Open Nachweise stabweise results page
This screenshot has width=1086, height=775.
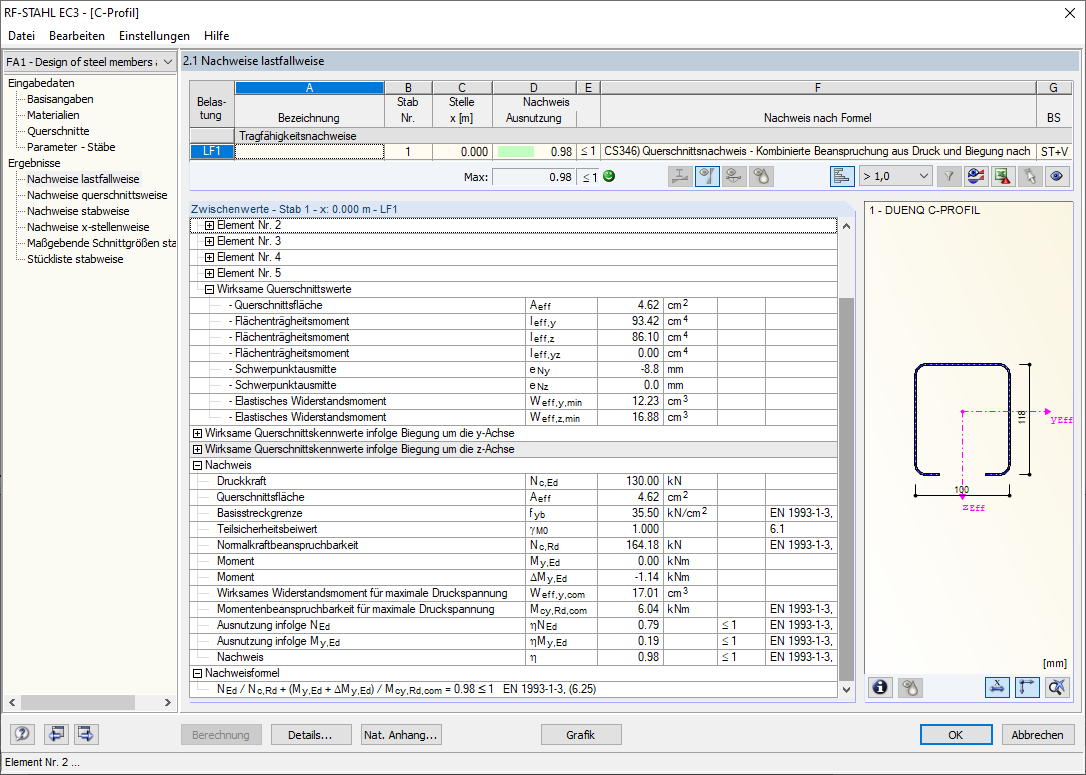click(x=78, y=211)
